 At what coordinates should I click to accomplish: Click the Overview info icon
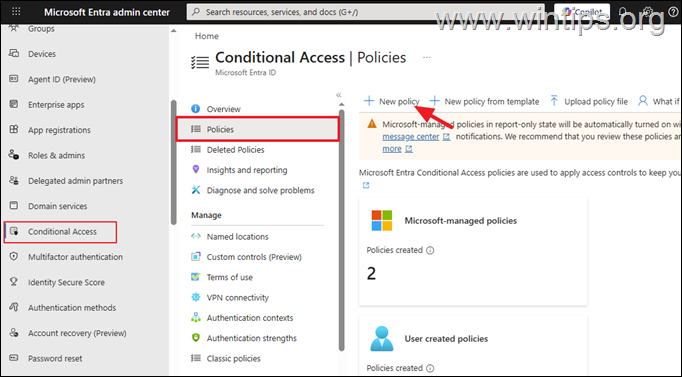[196, 109]
